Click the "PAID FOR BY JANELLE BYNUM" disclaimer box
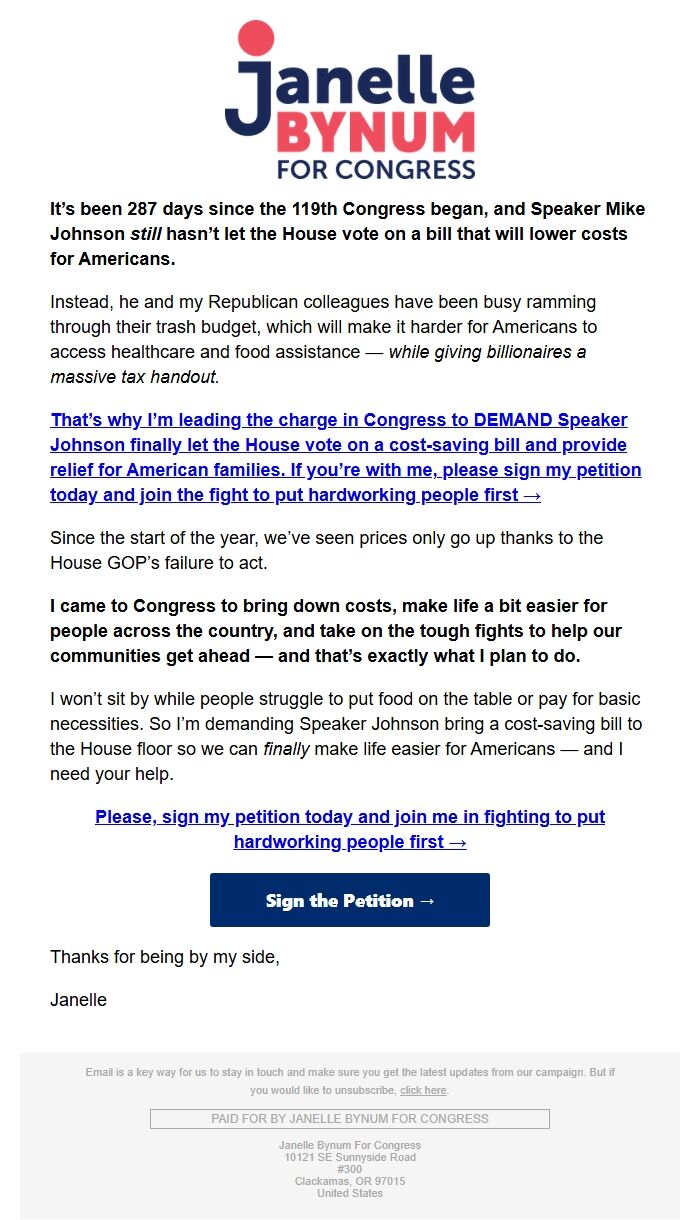Screen dimensions: 700x1220 tap(350, 1118)
